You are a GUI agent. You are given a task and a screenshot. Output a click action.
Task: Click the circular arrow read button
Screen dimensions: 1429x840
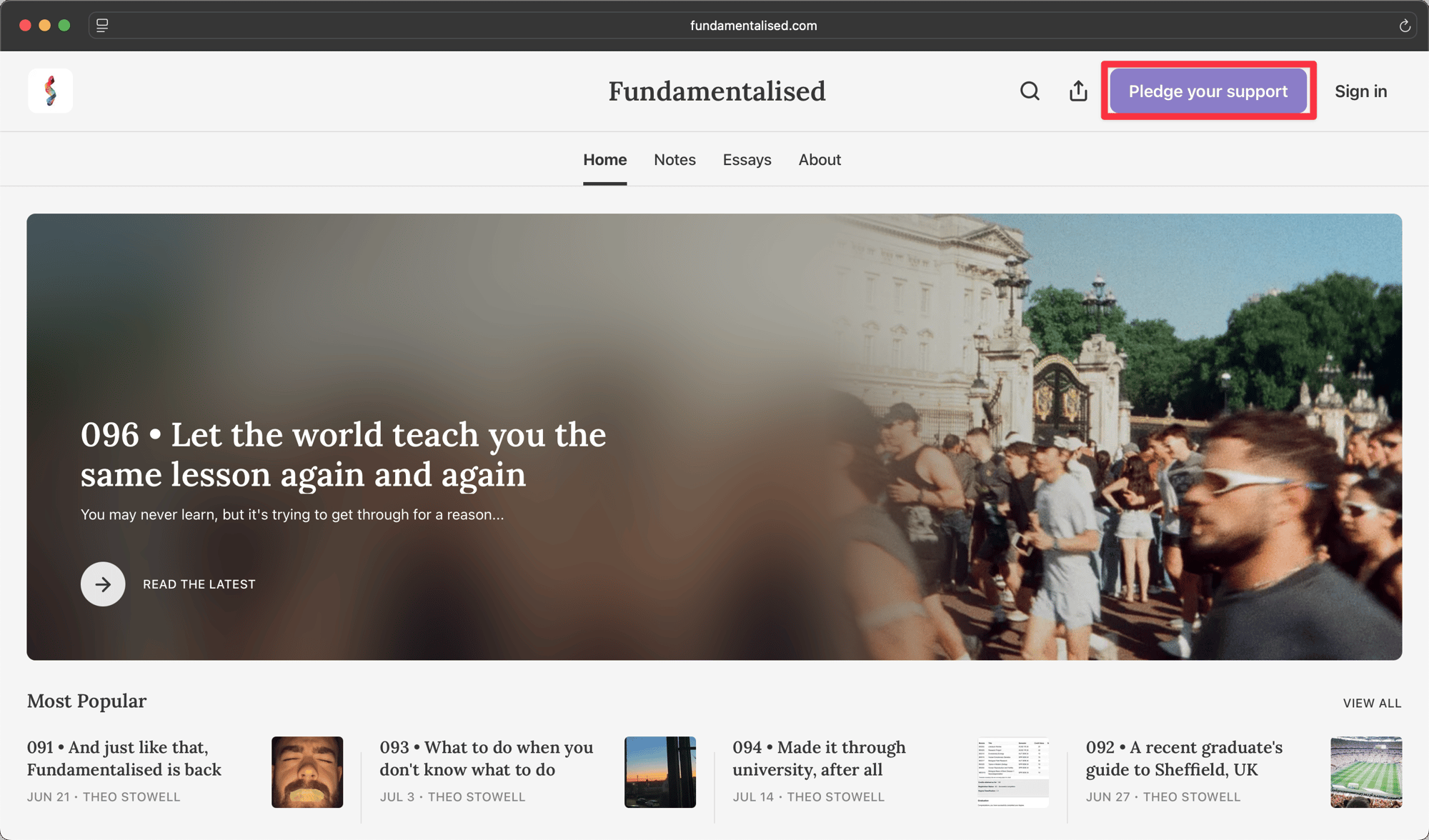103,584
